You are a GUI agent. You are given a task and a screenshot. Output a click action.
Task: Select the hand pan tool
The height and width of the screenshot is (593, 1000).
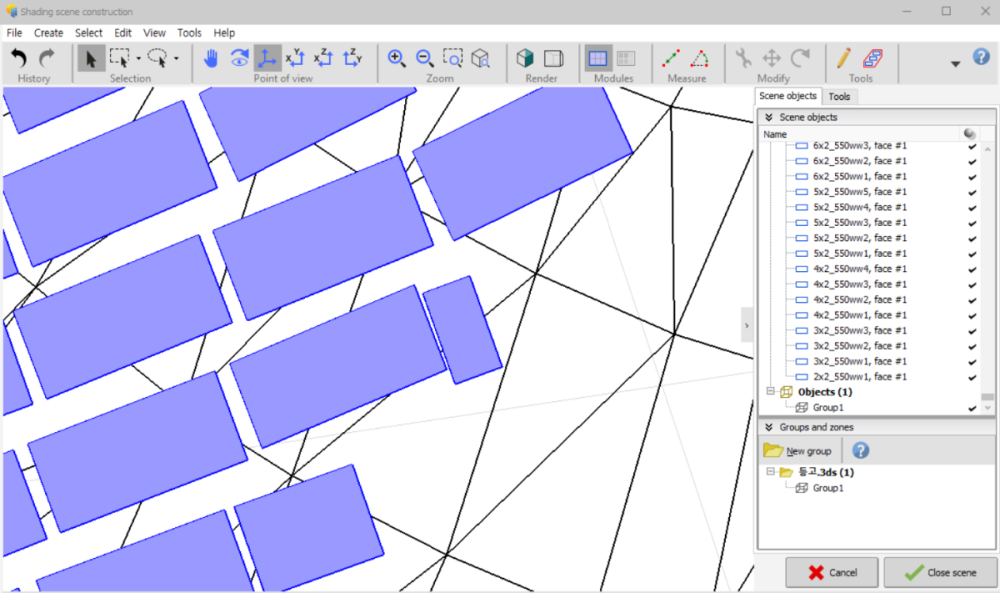click(210, 59)
